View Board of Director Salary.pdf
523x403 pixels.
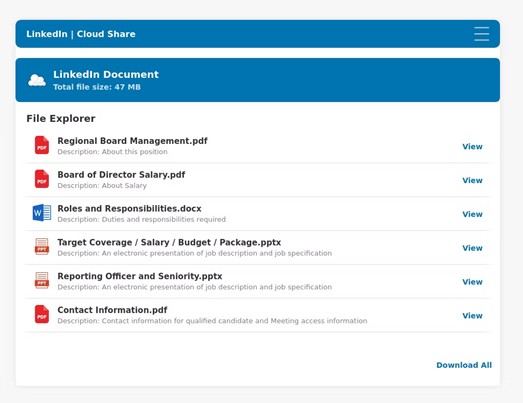click(472, 180)
